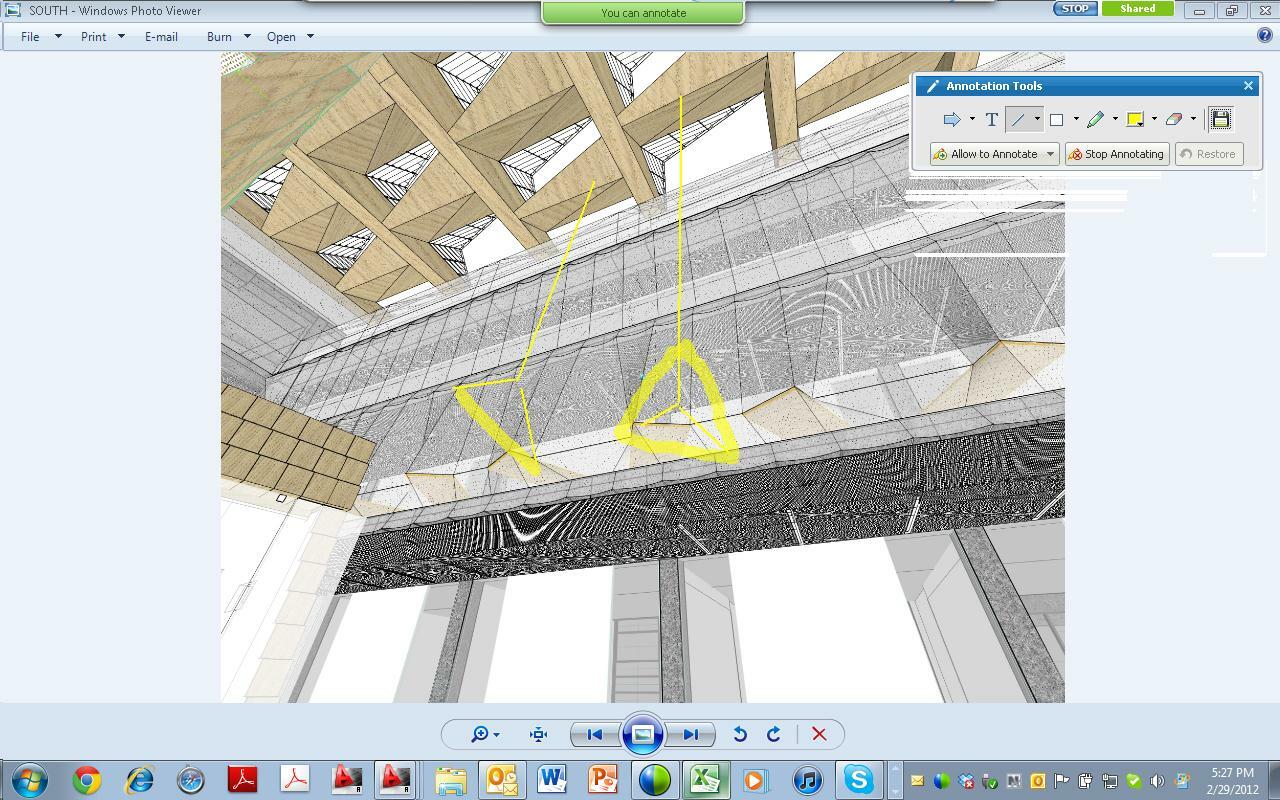Select the eraser annotation tool

(x=1173, y=120)
